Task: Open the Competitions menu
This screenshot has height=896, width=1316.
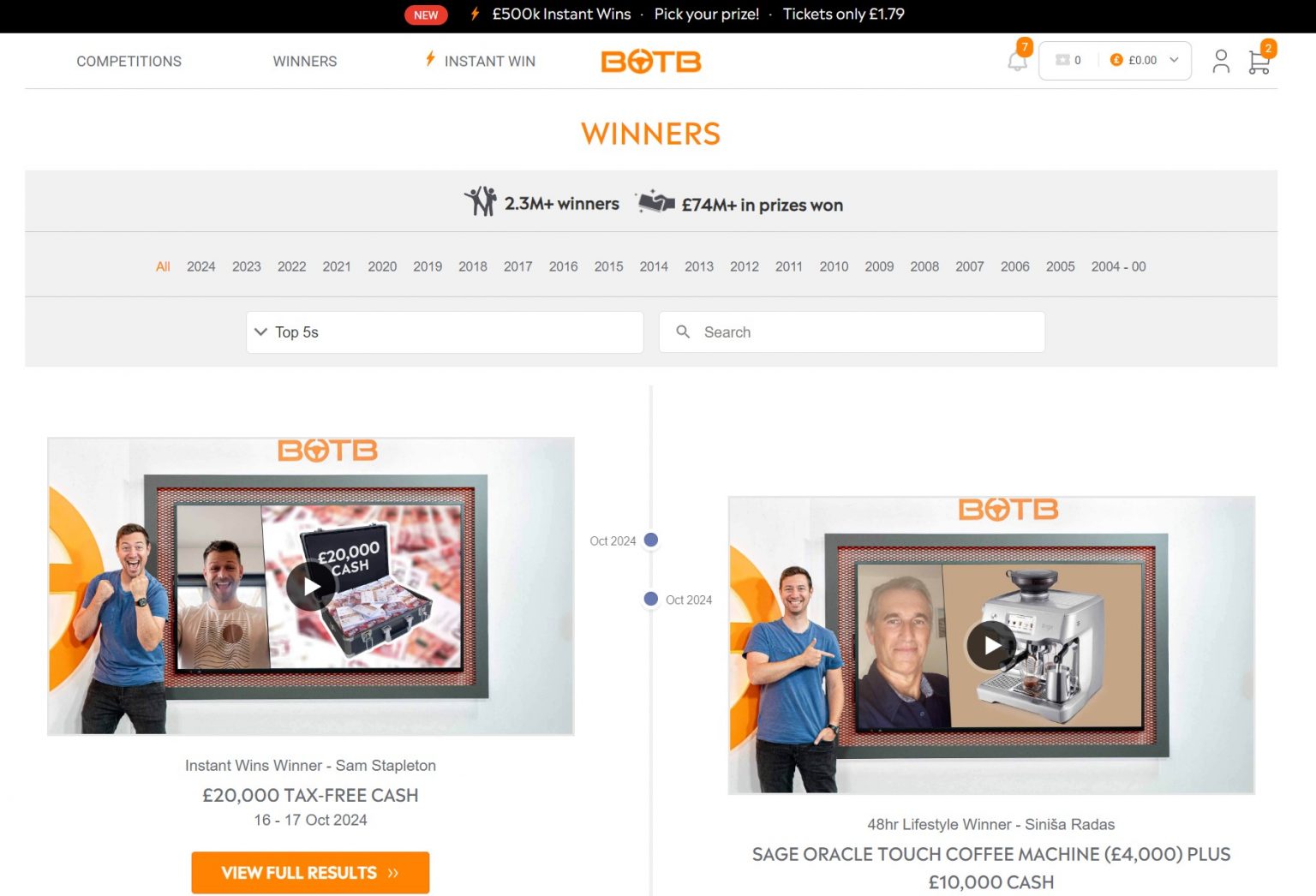Action: tap(129, 62)
